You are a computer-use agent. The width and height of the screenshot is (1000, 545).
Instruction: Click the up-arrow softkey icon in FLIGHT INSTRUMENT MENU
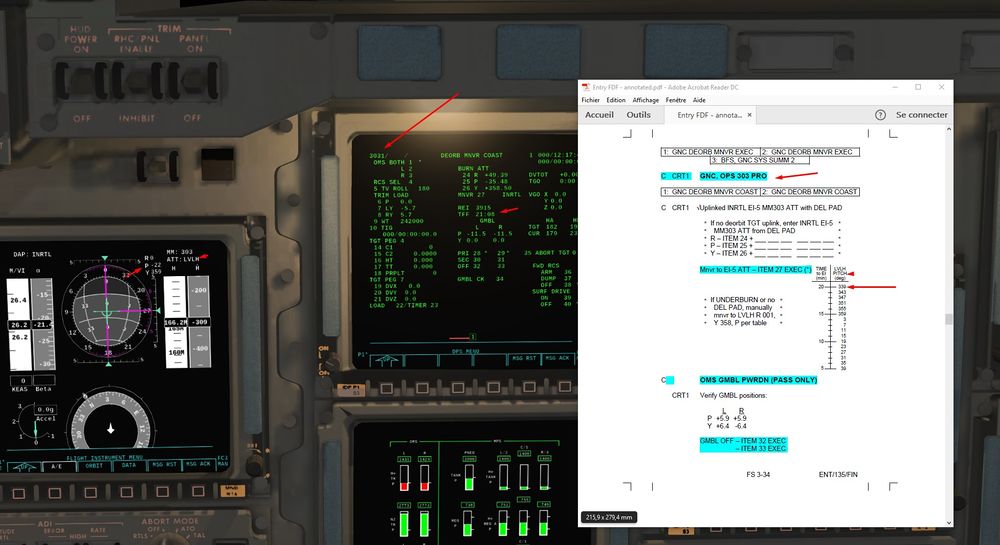click(24, 467)
